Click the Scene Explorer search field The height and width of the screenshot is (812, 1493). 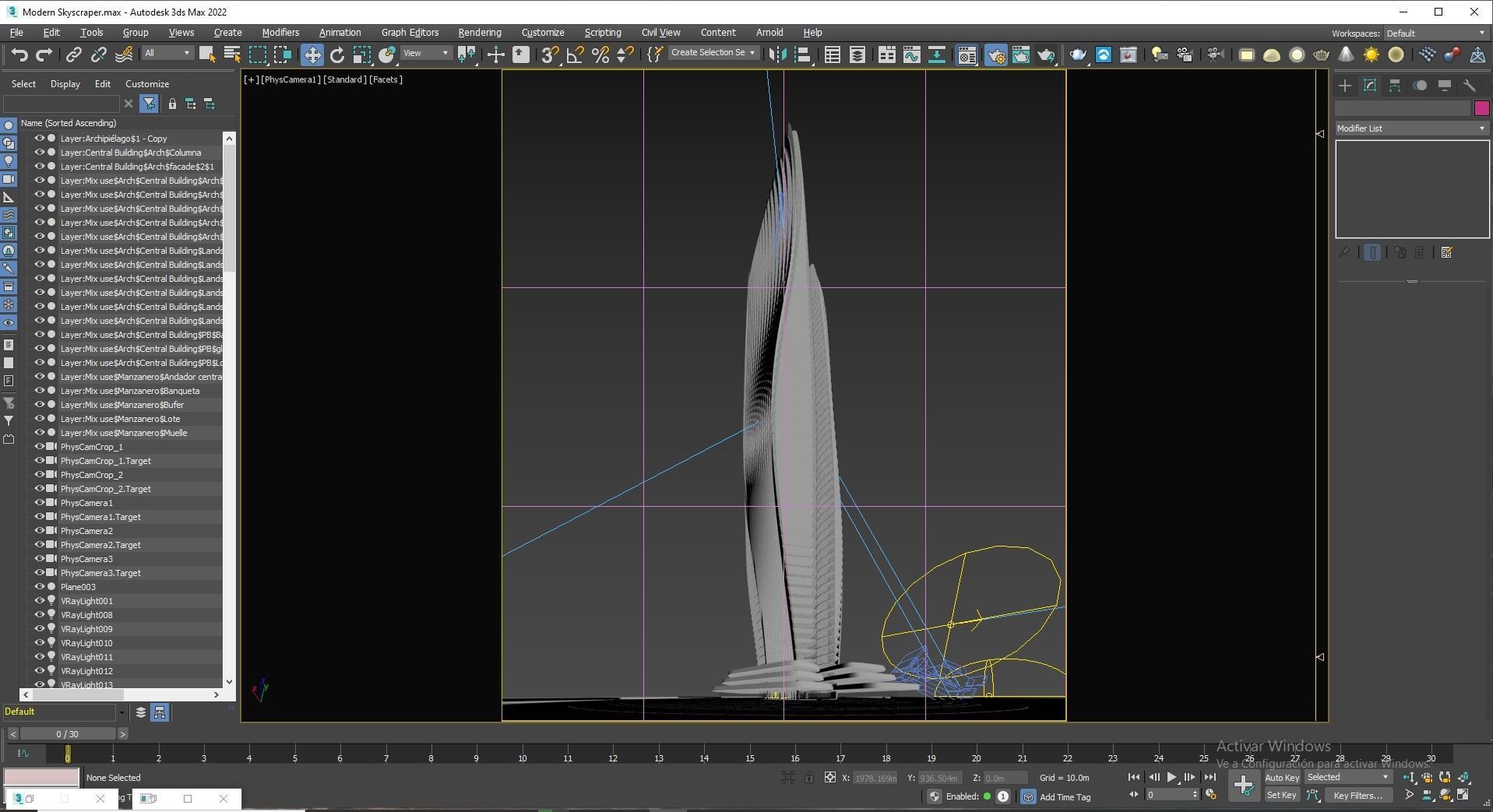62,104
